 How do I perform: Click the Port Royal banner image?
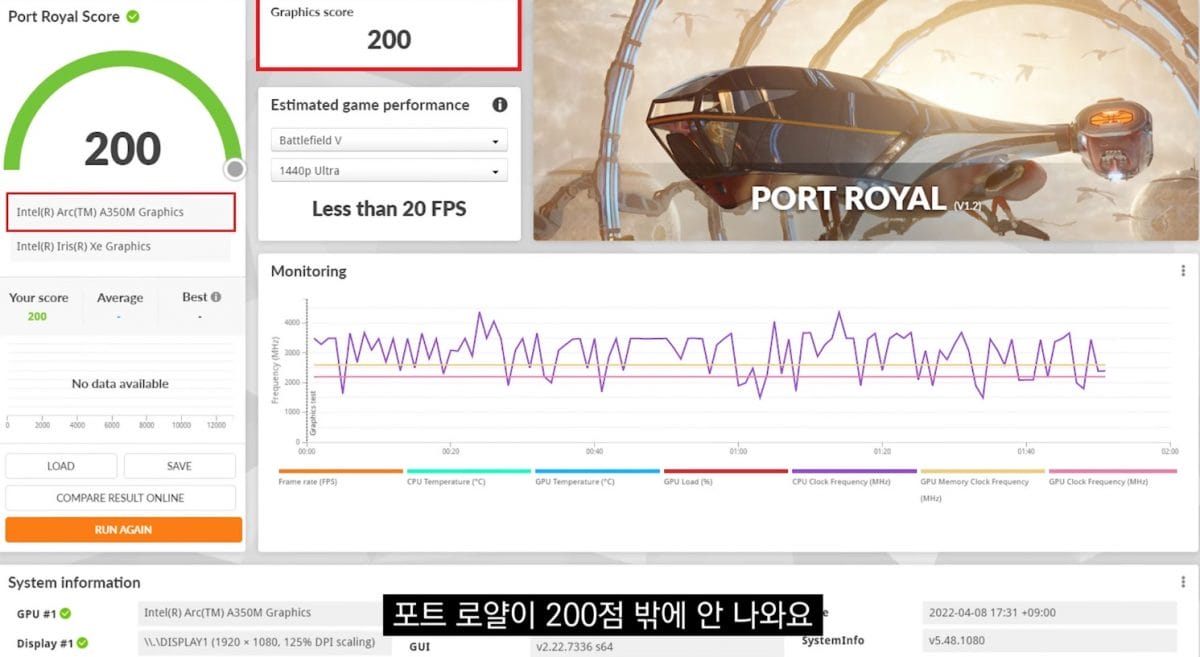click(x=865, y=120)
